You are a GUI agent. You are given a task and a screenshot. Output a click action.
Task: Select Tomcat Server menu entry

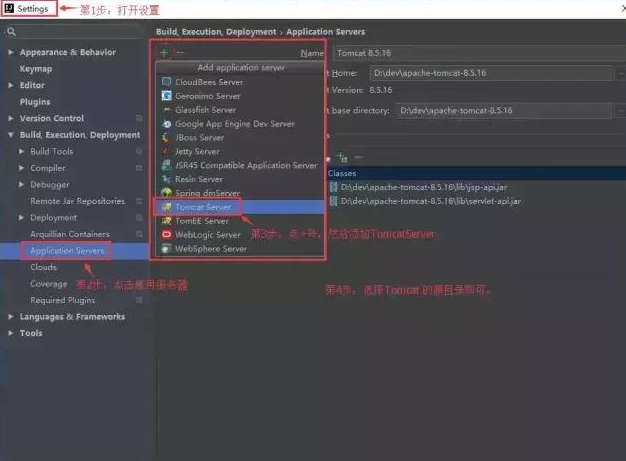[203, 207]
